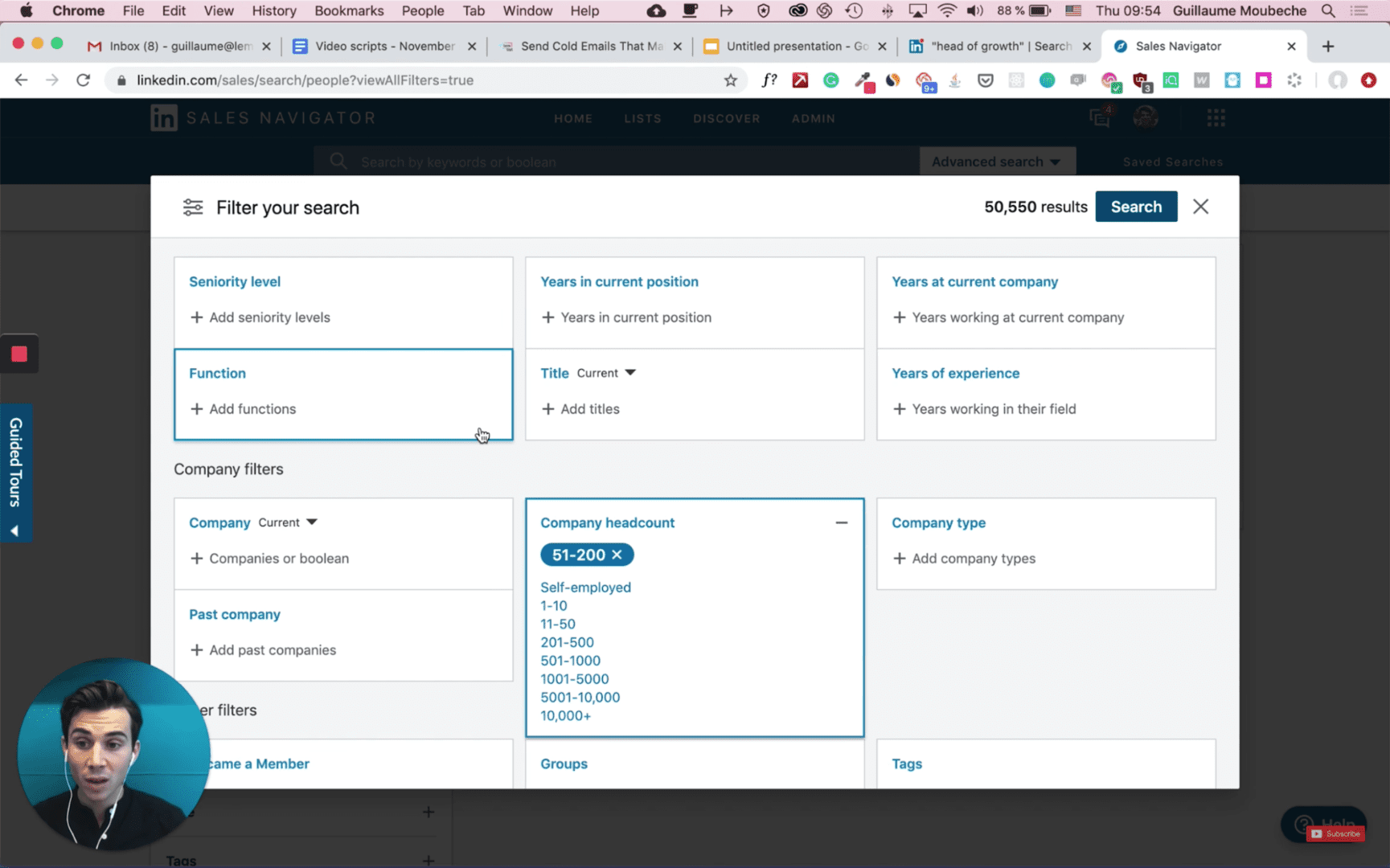
Task: Click the Pocket extension icon
Action: (x=985, y=80)
